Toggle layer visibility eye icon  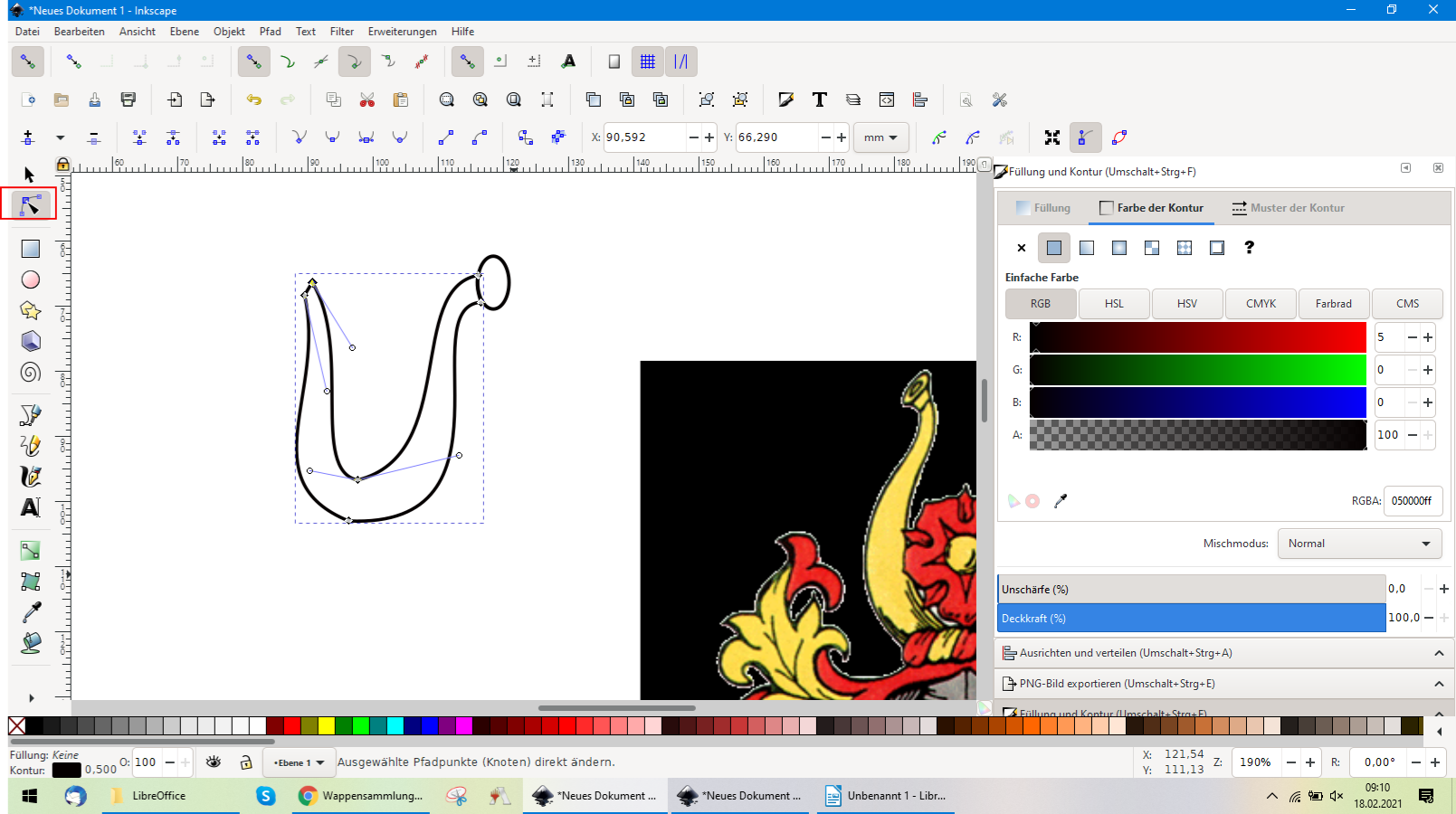tap(214, 762)
